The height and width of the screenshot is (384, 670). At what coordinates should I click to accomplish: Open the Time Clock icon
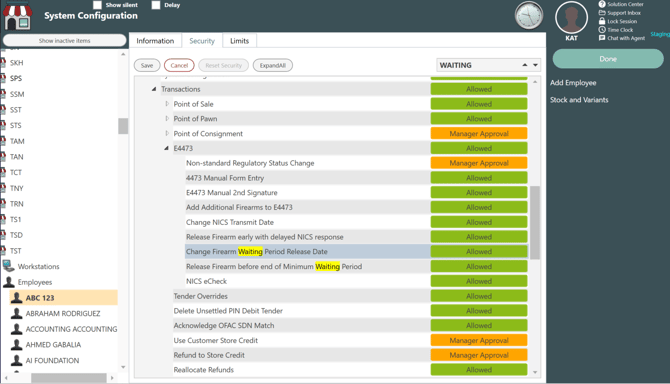[x=602, y=29]
